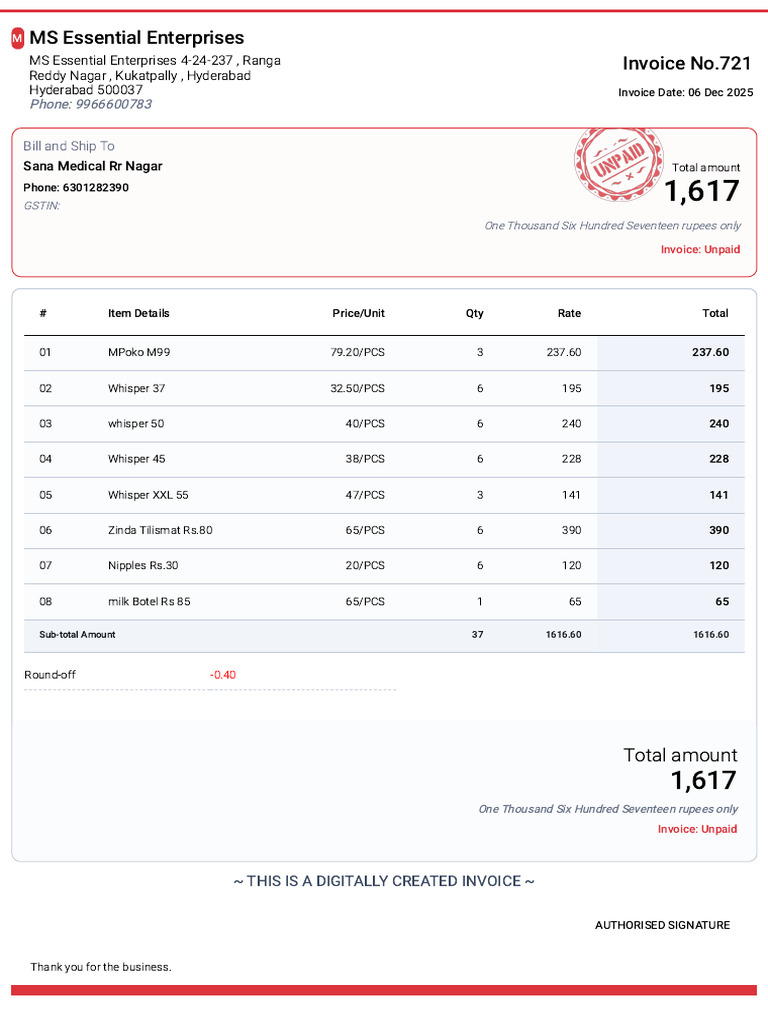Click bold total 390 for Zinda Tilismat
The image size is (768, 1024).
719,530
